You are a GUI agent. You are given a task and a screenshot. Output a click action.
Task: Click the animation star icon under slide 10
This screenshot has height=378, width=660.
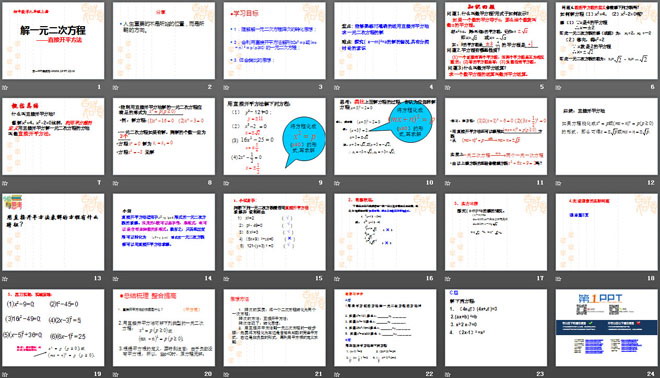coord(337,183)
